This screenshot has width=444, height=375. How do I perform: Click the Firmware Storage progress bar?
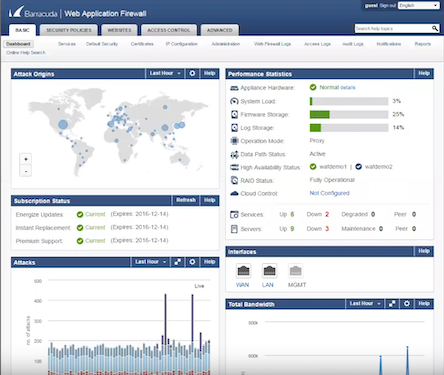coord(349,115)
